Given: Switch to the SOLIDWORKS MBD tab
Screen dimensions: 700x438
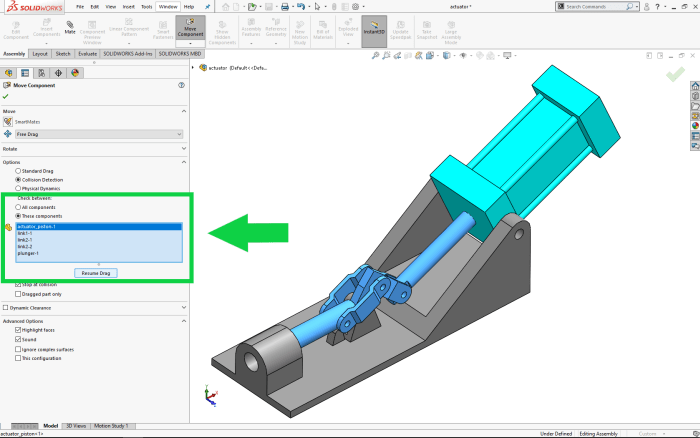Looking at the screenshot, I should 180,54.
